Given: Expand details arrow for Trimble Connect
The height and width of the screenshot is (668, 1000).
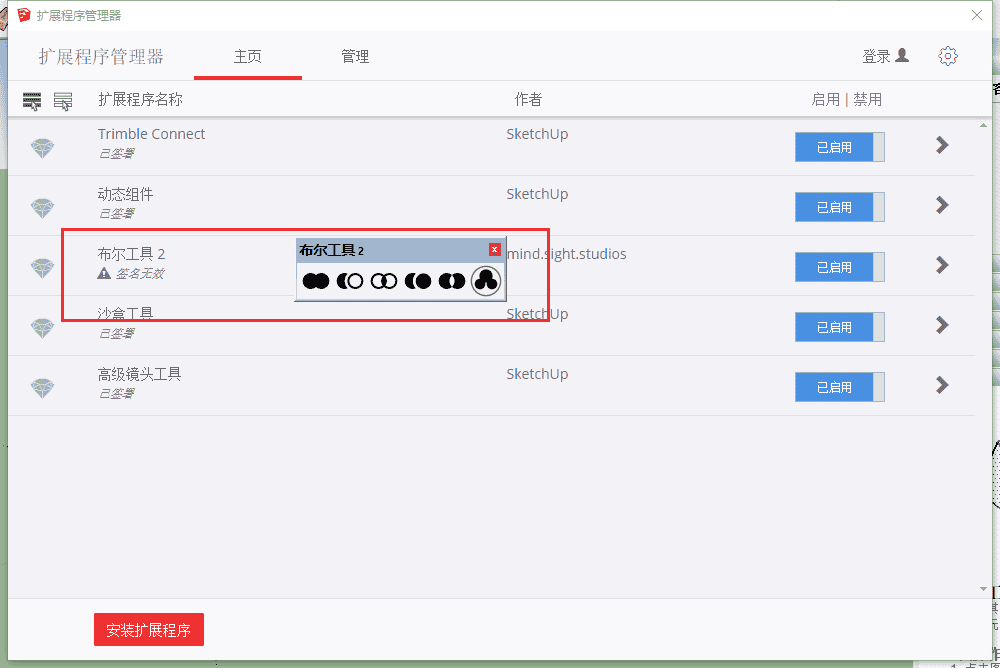Looking at the screenshot, I should click(x=942, y=145).
